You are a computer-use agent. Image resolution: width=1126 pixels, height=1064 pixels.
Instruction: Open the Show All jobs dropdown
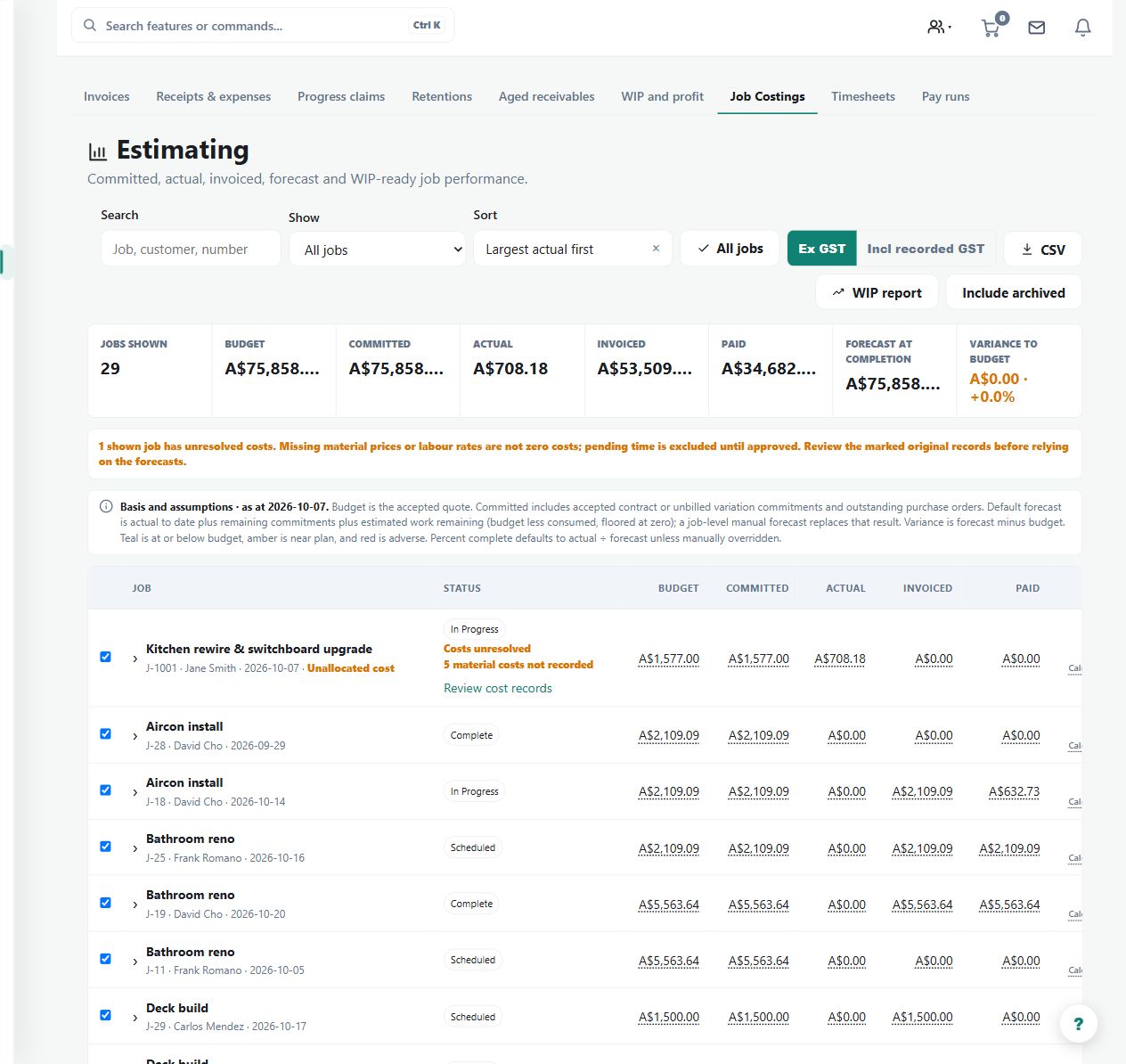click(x=378, y=250)
